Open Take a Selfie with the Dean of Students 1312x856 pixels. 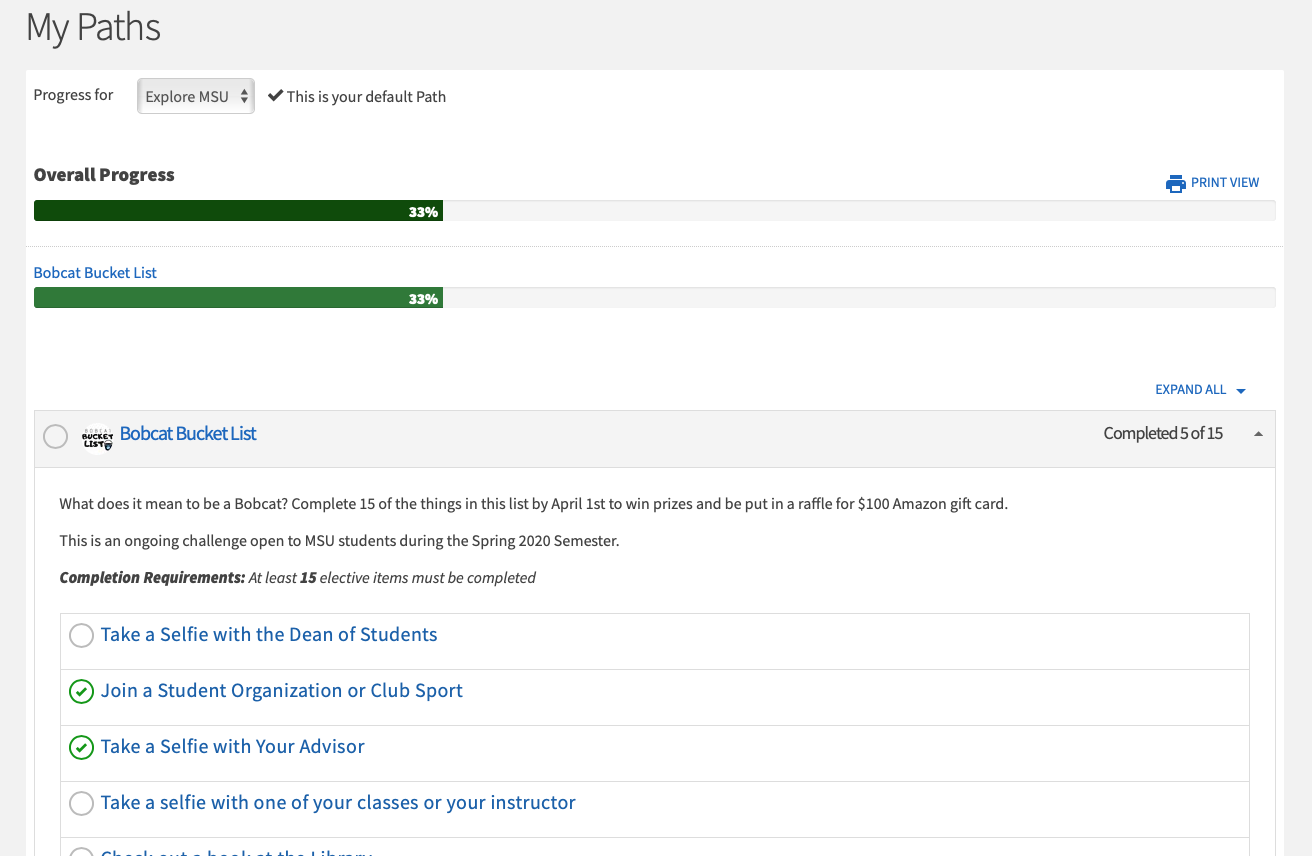269,634
